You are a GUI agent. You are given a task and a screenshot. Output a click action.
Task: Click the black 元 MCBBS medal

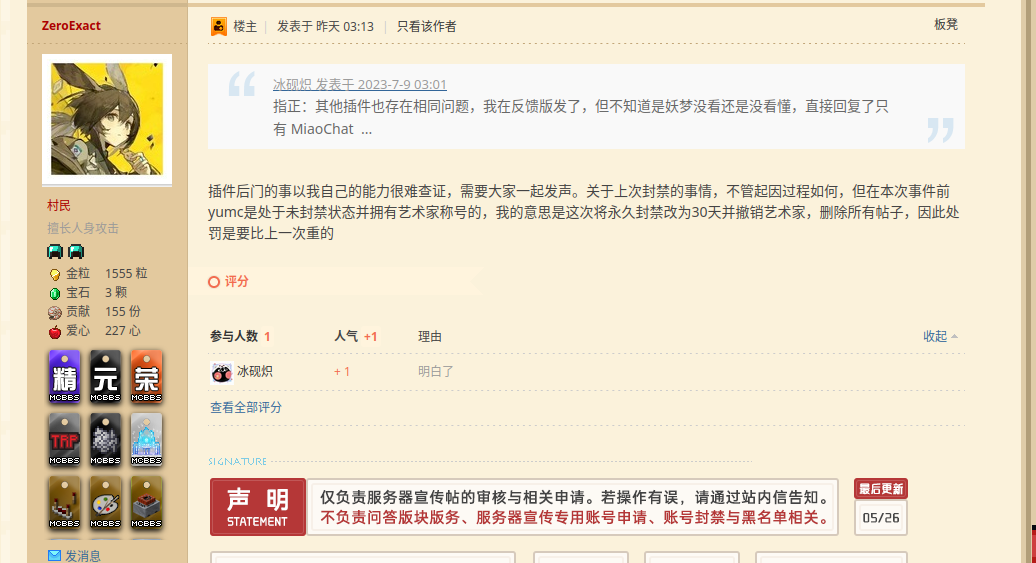(105, 378)
